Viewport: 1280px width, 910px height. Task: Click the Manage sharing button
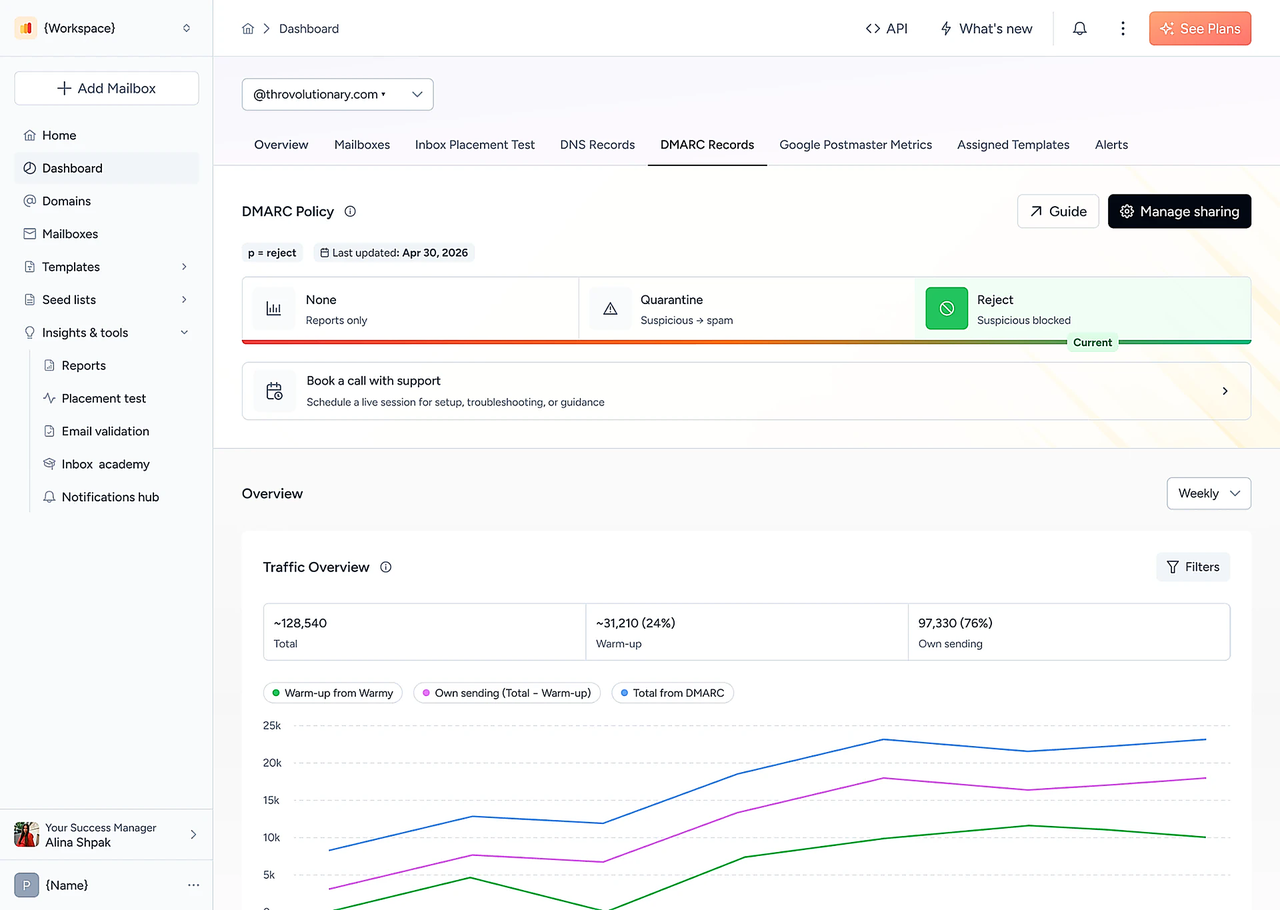pyautogui.click(x=1180, y=211)
